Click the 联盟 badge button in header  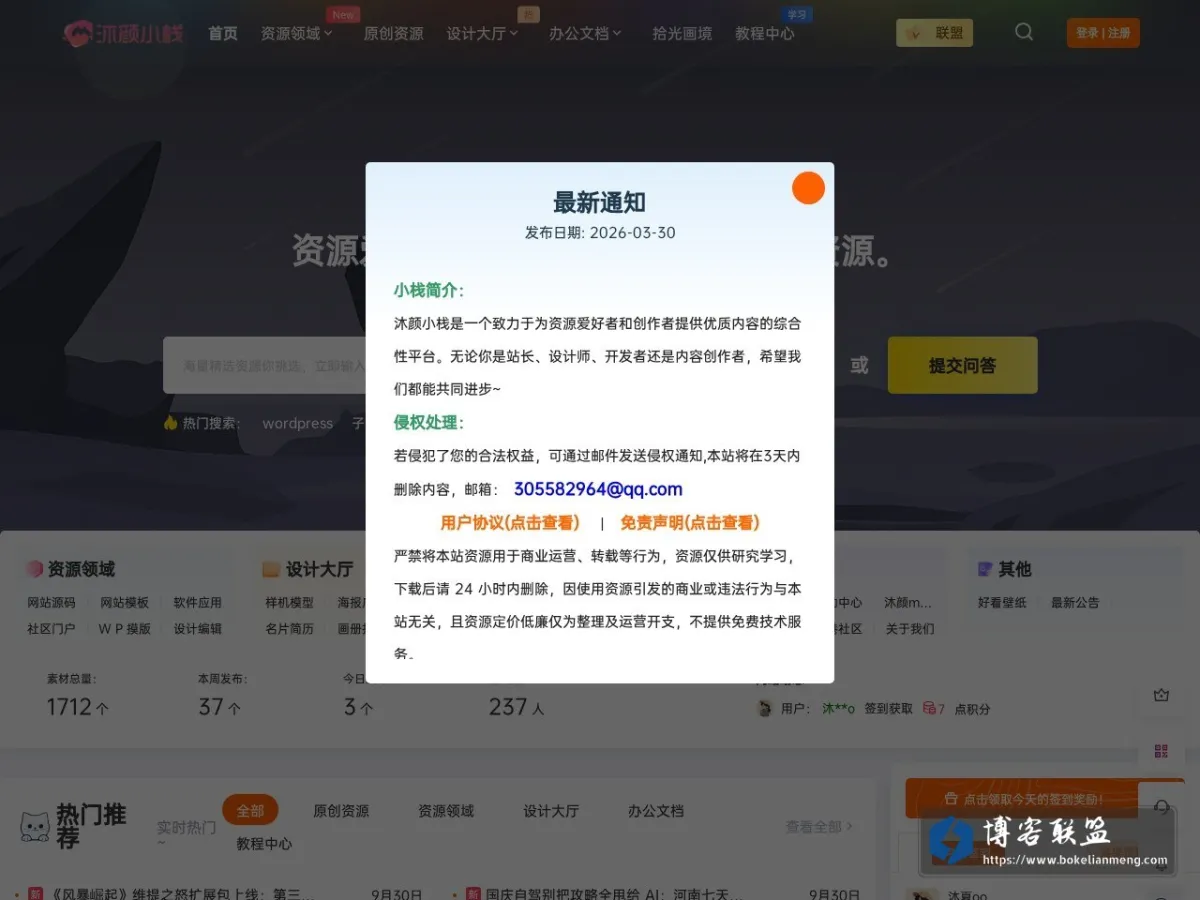tap(934, 33)
